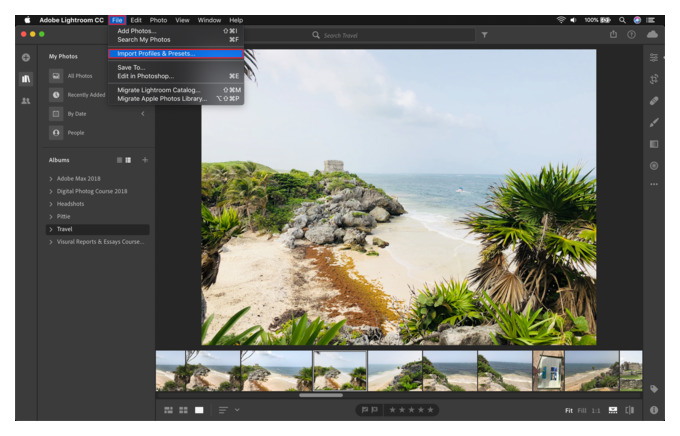
Task: Open the Edit sliders panel icon
Action: (654, 57)
